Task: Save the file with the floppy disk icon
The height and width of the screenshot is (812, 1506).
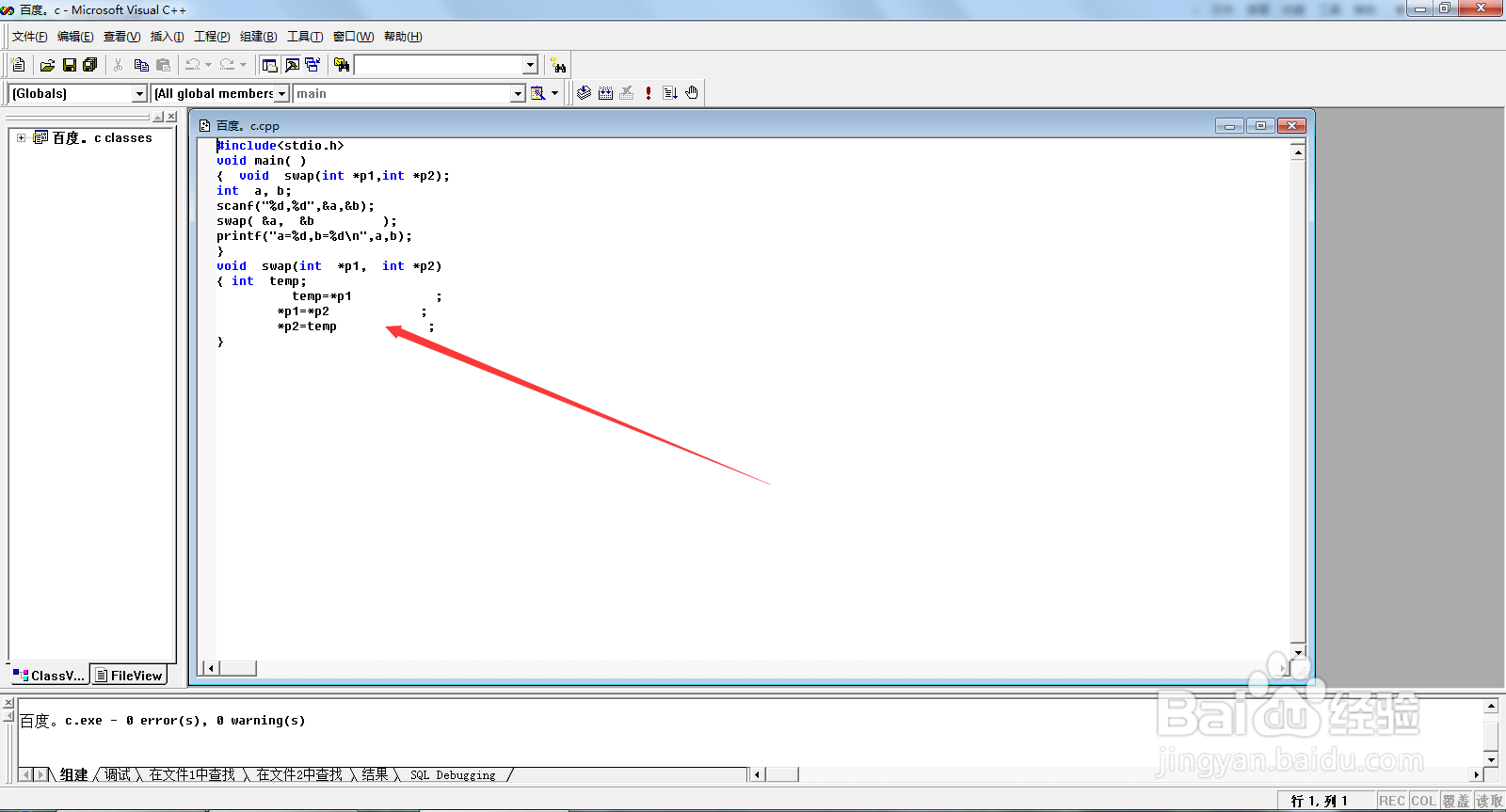Action: (x=69, y=65)
